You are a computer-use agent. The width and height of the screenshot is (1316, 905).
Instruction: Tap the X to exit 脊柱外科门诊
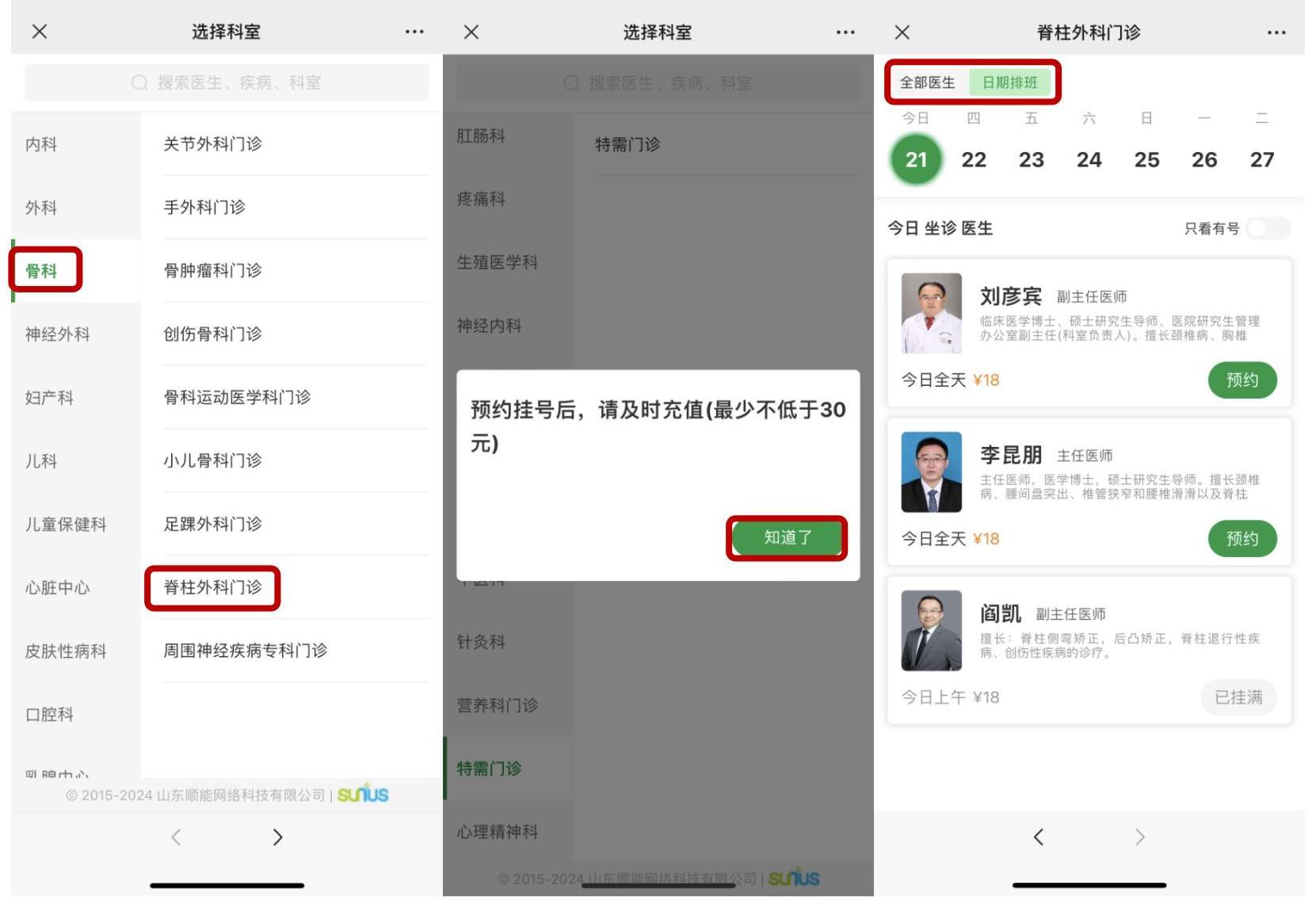click(x=902, y=32)
